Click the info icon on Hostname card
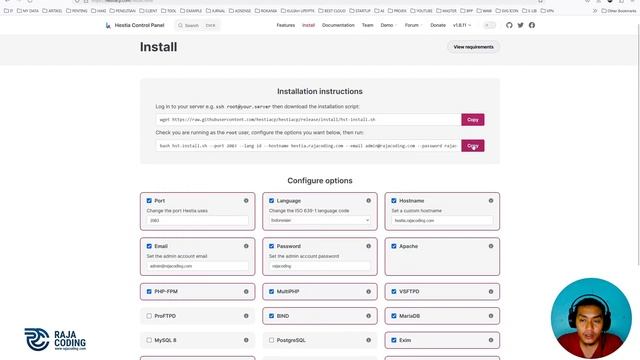Image resolution: width=640 pixels, height=360 pixels. click(491, 201)
